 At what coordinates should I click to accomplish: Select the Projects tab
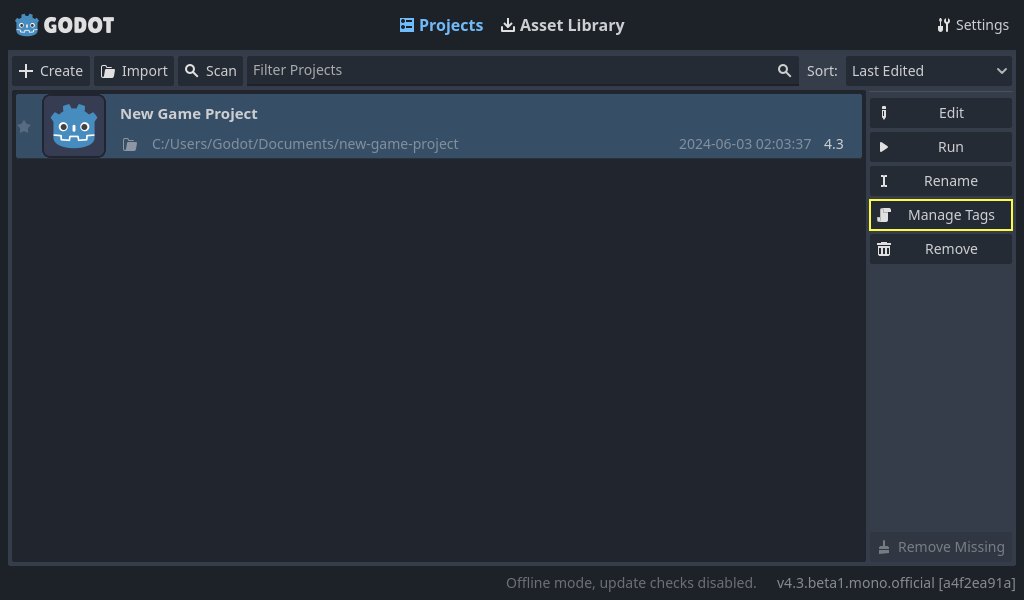tap(441, 25)
